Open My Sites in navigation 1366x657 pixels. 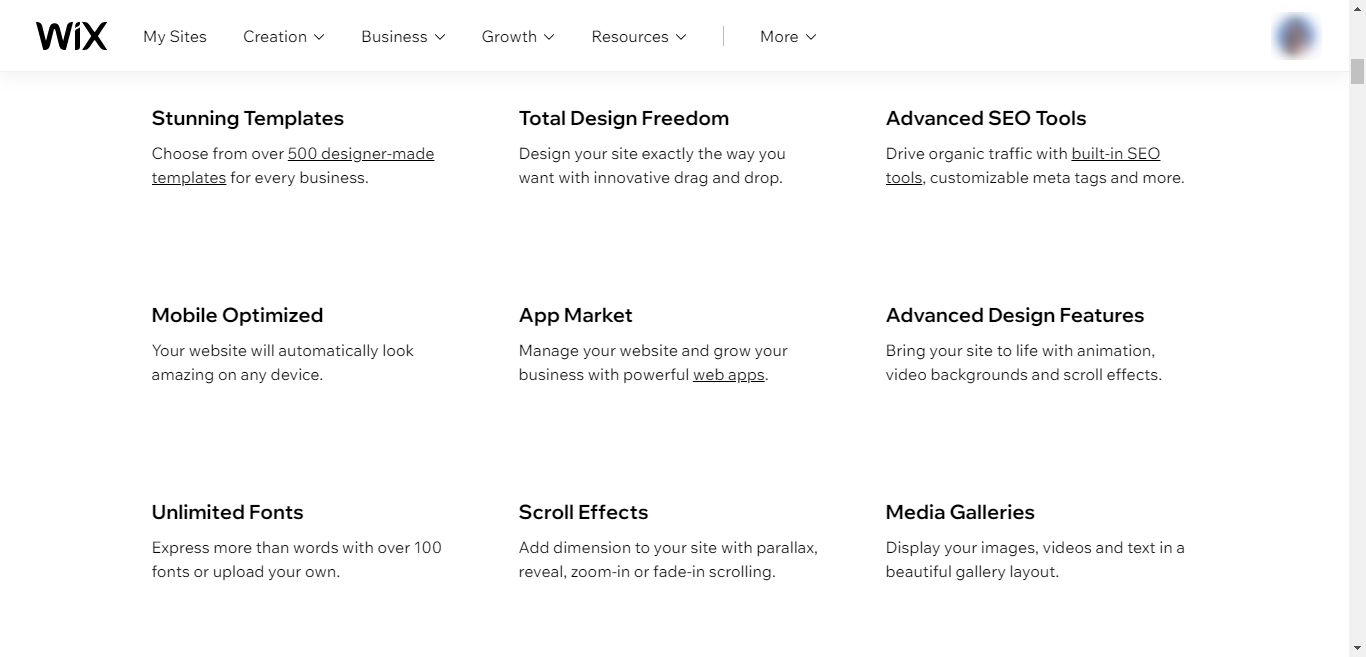click(x=175, y=36)
